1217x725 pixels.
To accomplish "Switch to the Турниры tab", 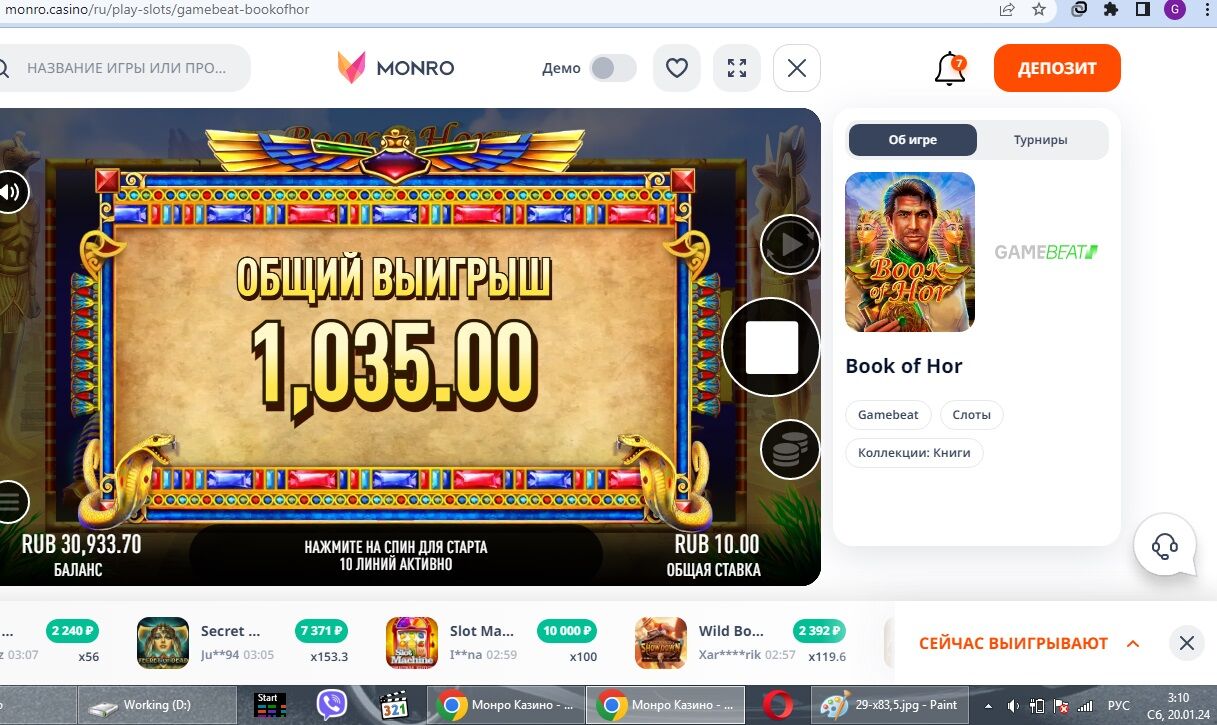I will [1040, 140].
